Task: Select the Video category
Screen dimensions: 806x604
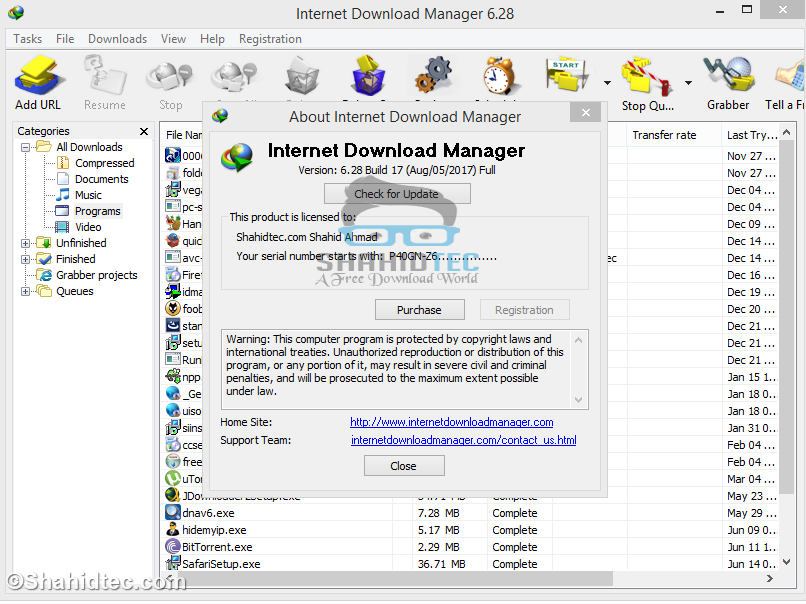Action: point(88,227)
